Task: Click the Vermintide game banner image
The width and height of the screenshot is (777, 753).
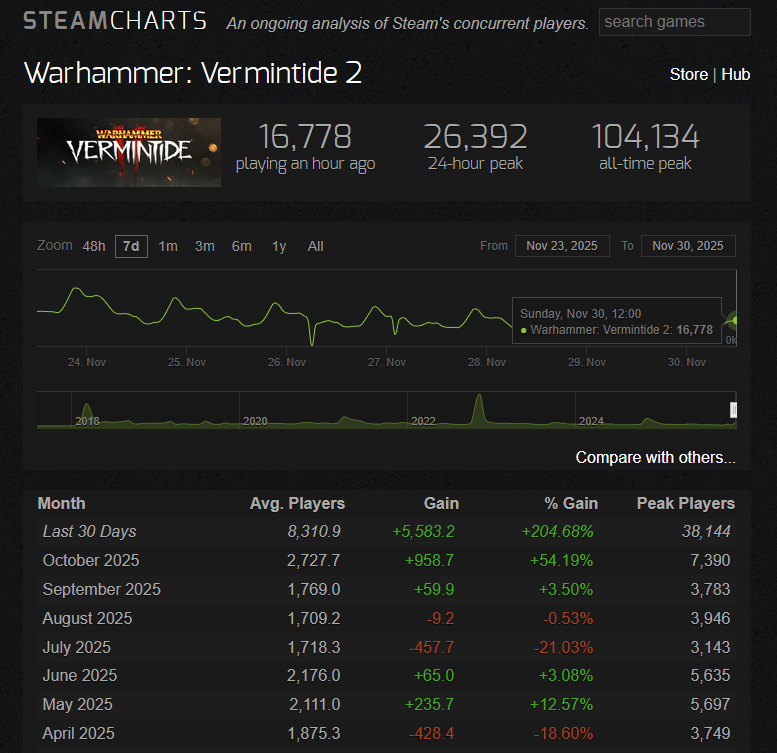Action: [x=129, y=152]
